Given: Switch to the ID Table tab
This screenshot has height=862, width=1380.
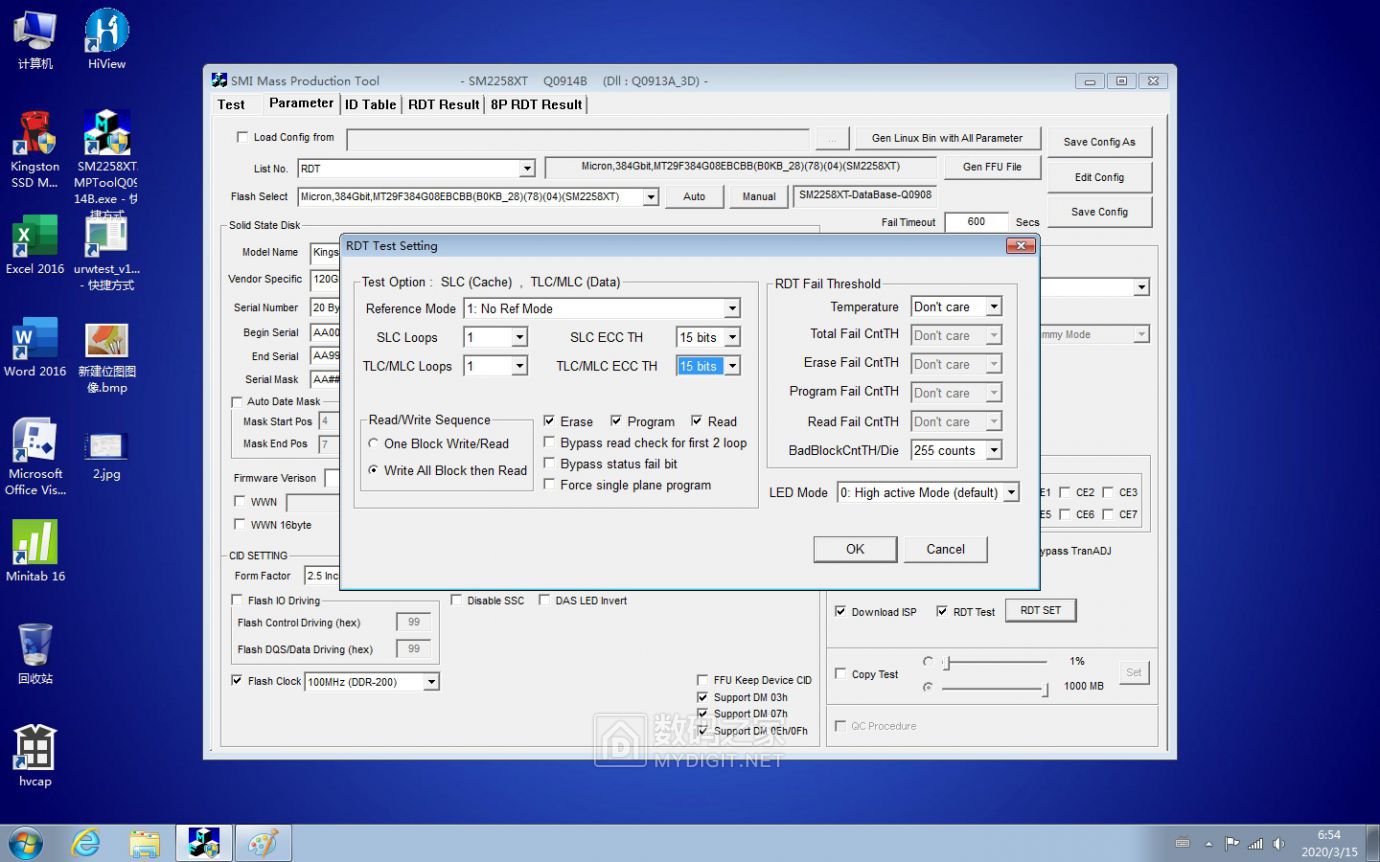Looking at the screenshot, I should (x=370, y=104).
